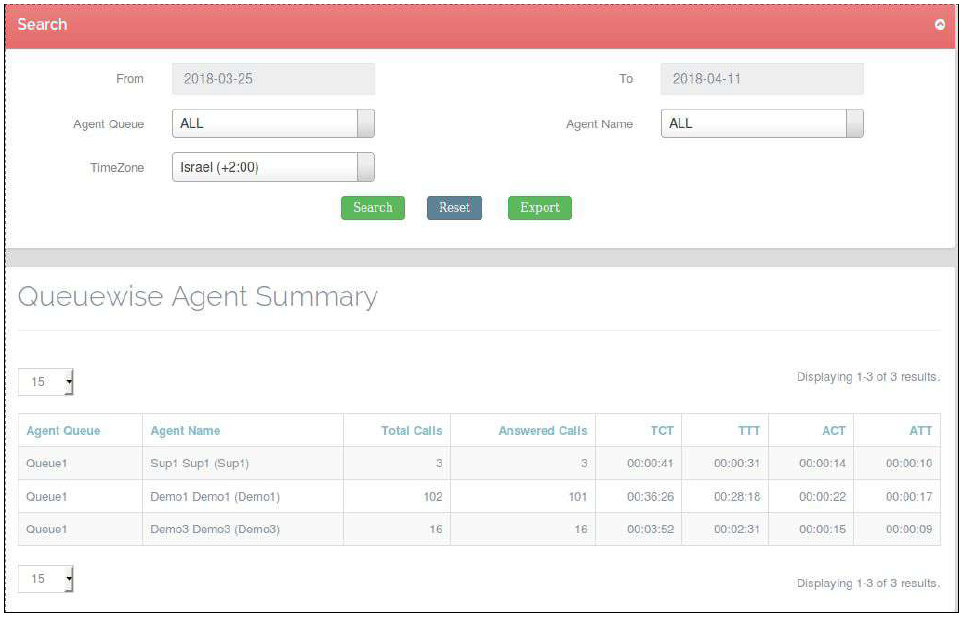Open the top results-per-page selector showing 15

click(44, 381)
